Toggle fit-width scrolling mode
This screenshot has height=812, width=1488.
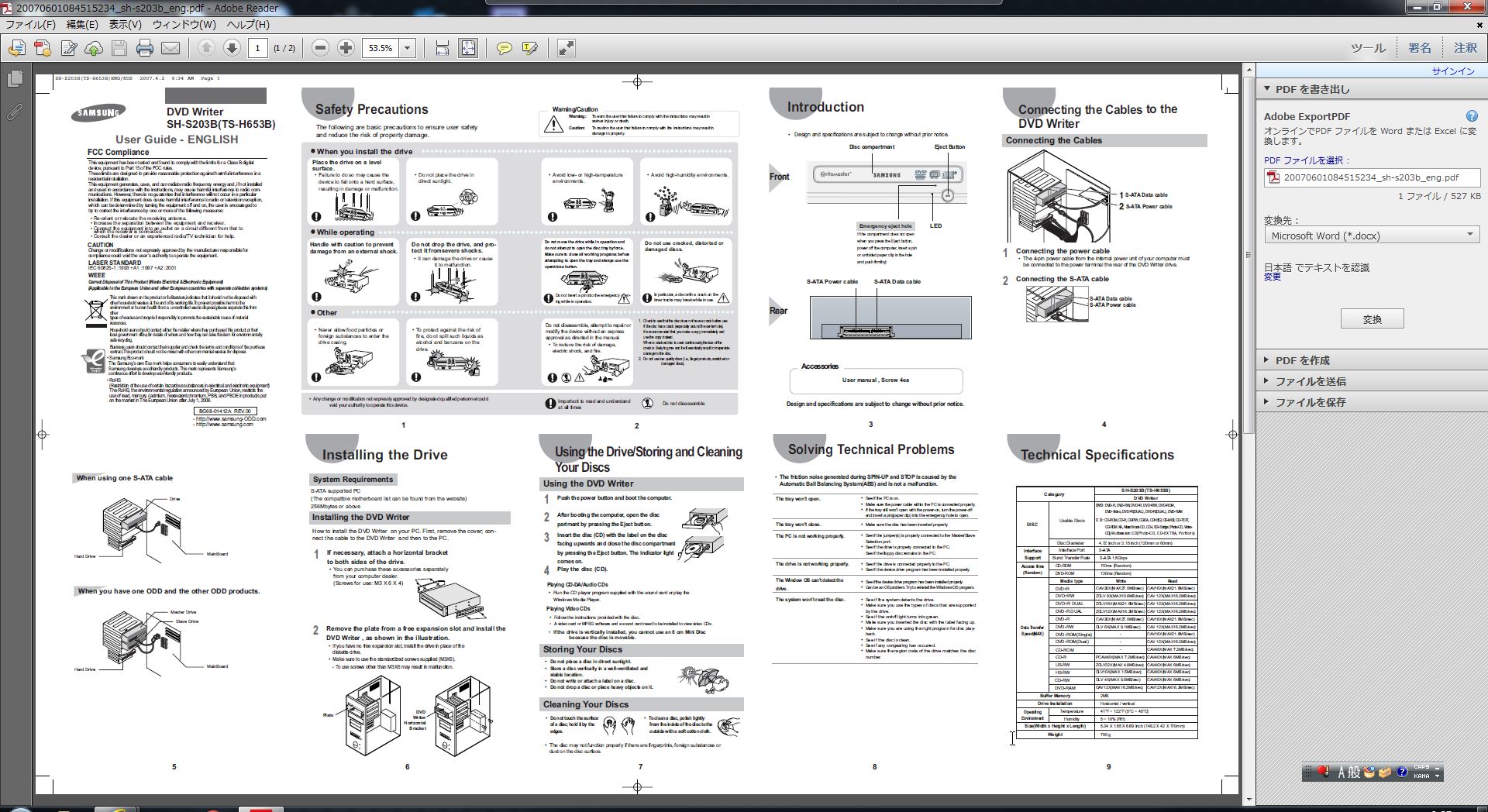tap(442, 48)
